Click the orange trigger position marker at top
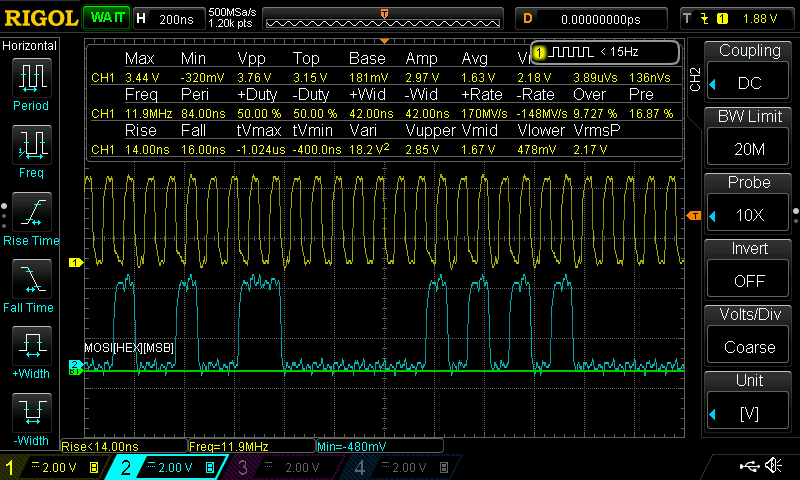 [x=385, y=41]
